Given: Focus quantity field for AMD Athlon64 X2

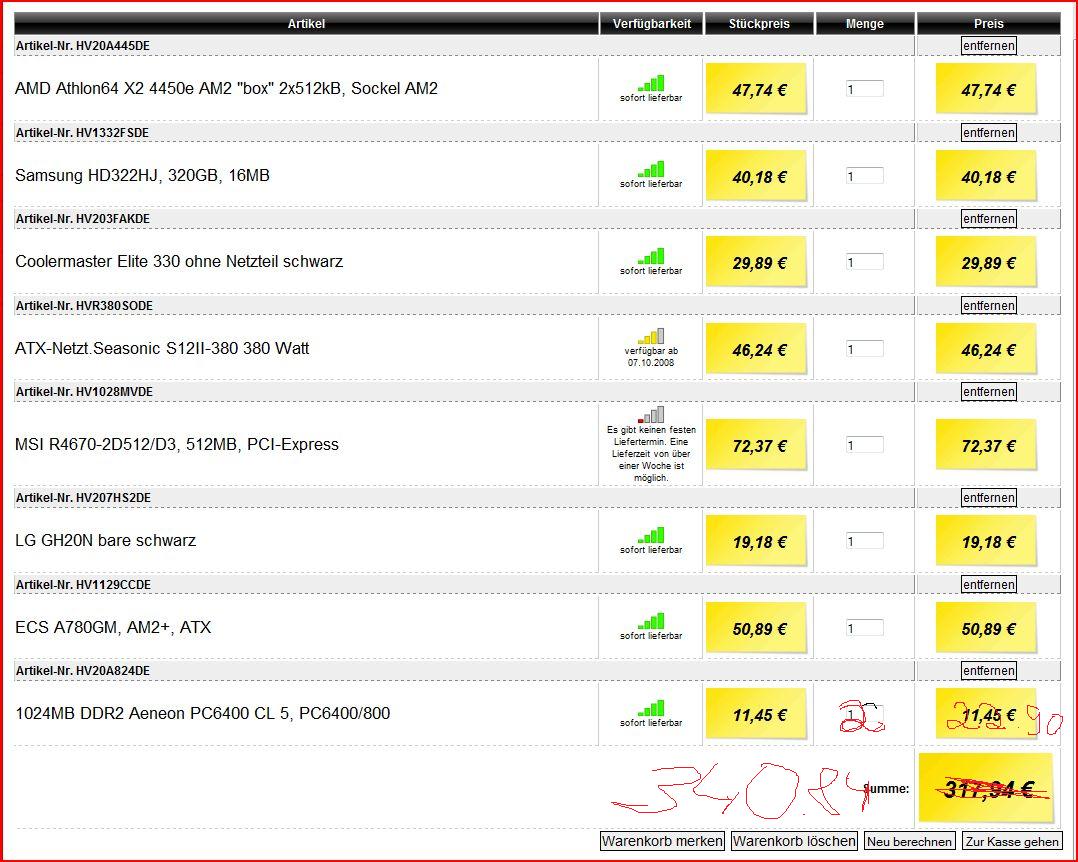Looking at the screenshot, I should 865,89.
